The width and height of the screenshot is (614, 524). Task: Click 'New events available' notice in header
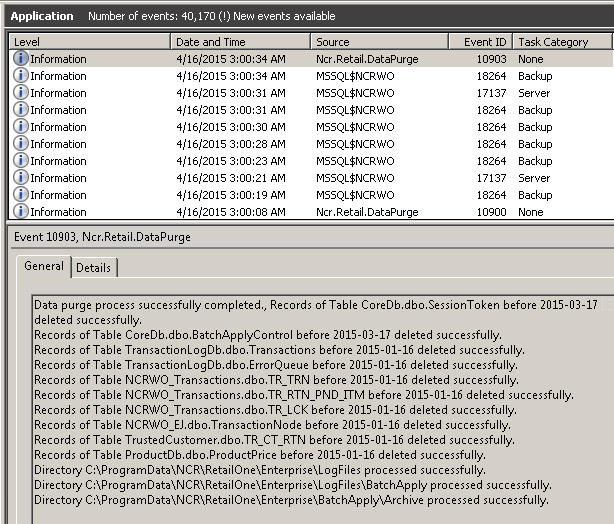[x=284, y=16]
